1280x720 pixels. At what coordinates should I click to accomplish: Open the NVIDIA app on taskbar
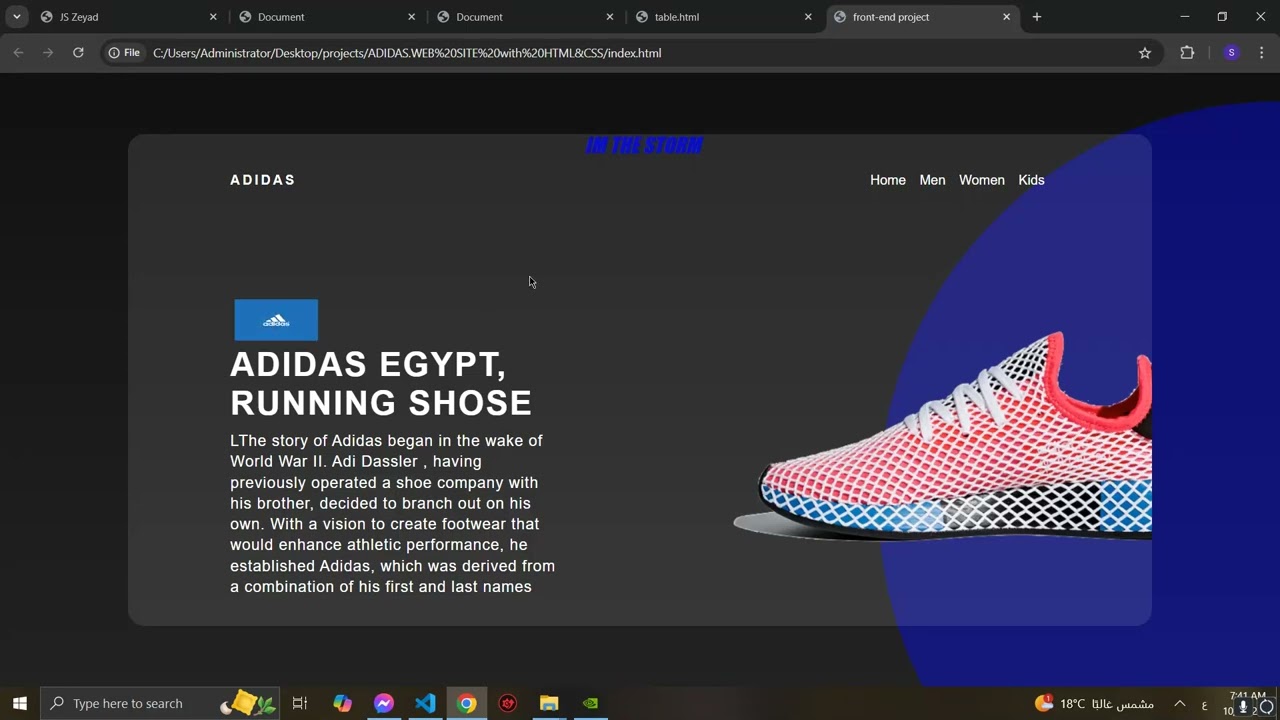coord(591,703)
